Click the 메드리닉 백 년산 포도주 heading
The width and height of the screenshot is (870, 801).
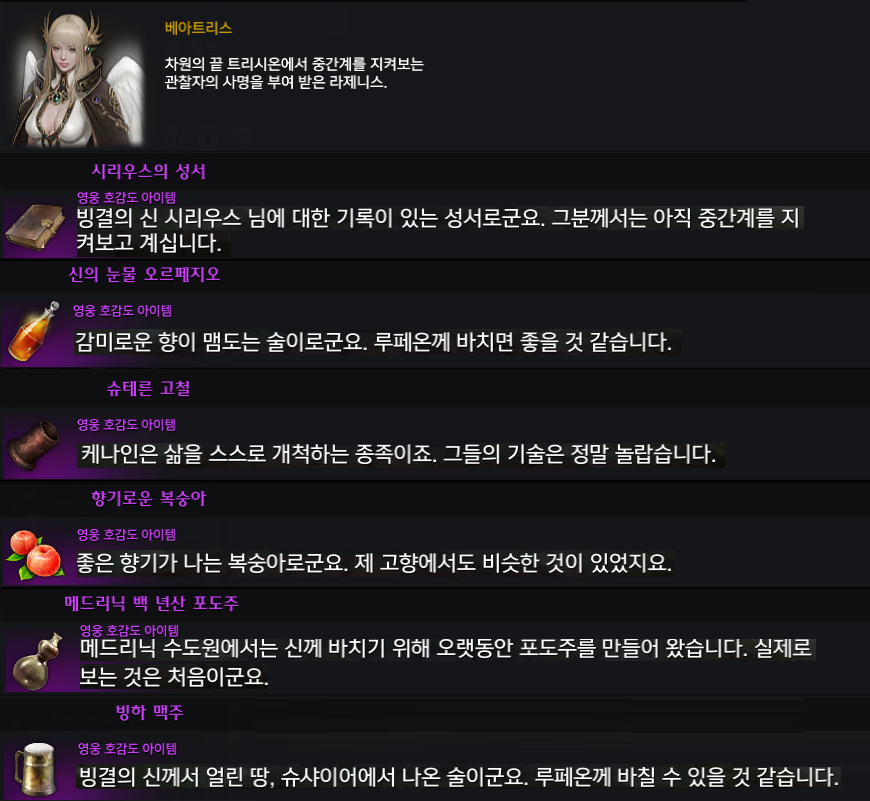[x=151, y=603]
